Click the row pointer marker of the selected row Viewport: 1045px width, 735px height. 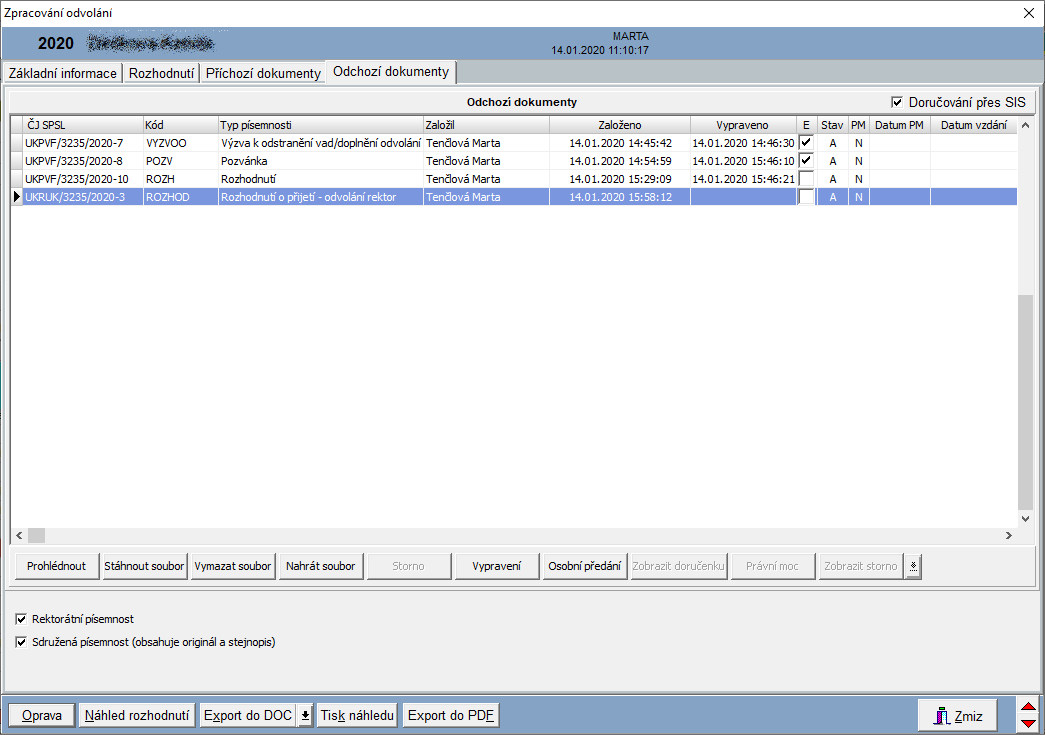coord(16,197)
